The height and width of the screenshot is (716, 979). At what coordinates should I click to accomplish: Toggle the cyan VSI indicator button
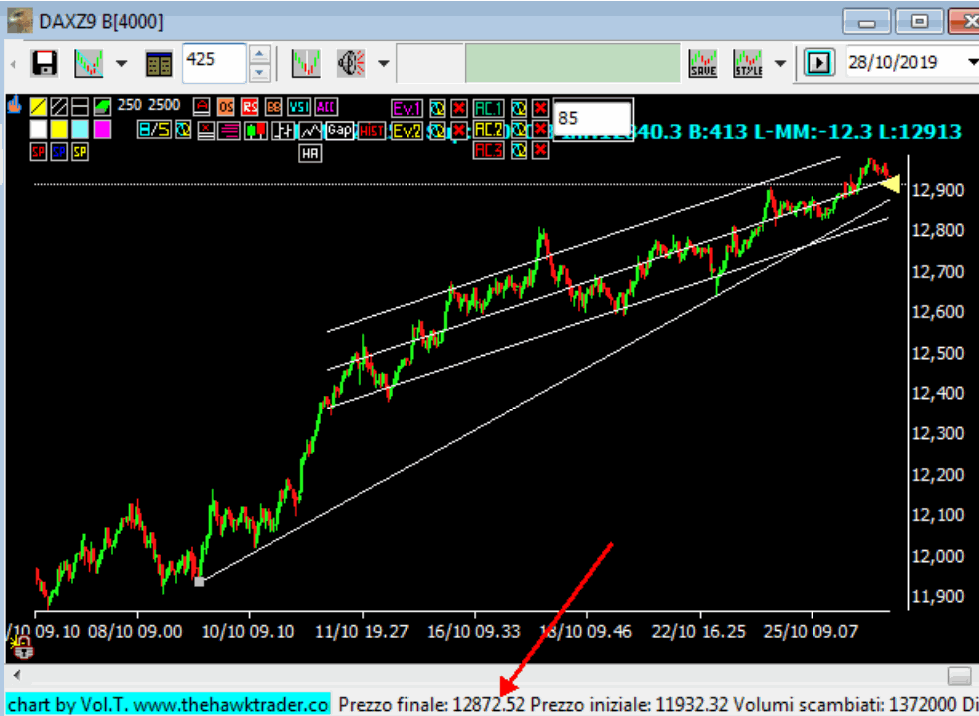coord(299,107)
